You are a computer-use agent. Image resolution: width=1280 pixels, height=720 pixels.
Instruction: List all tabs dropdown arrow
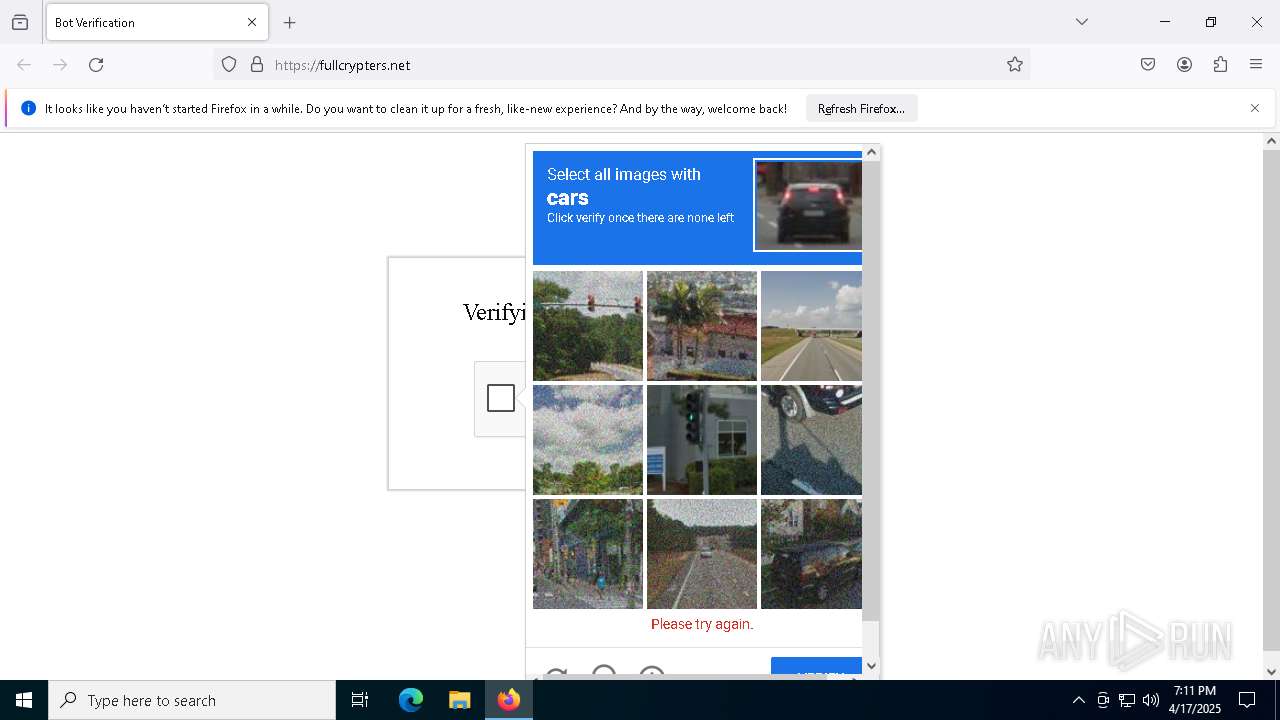pos(1082,22)
